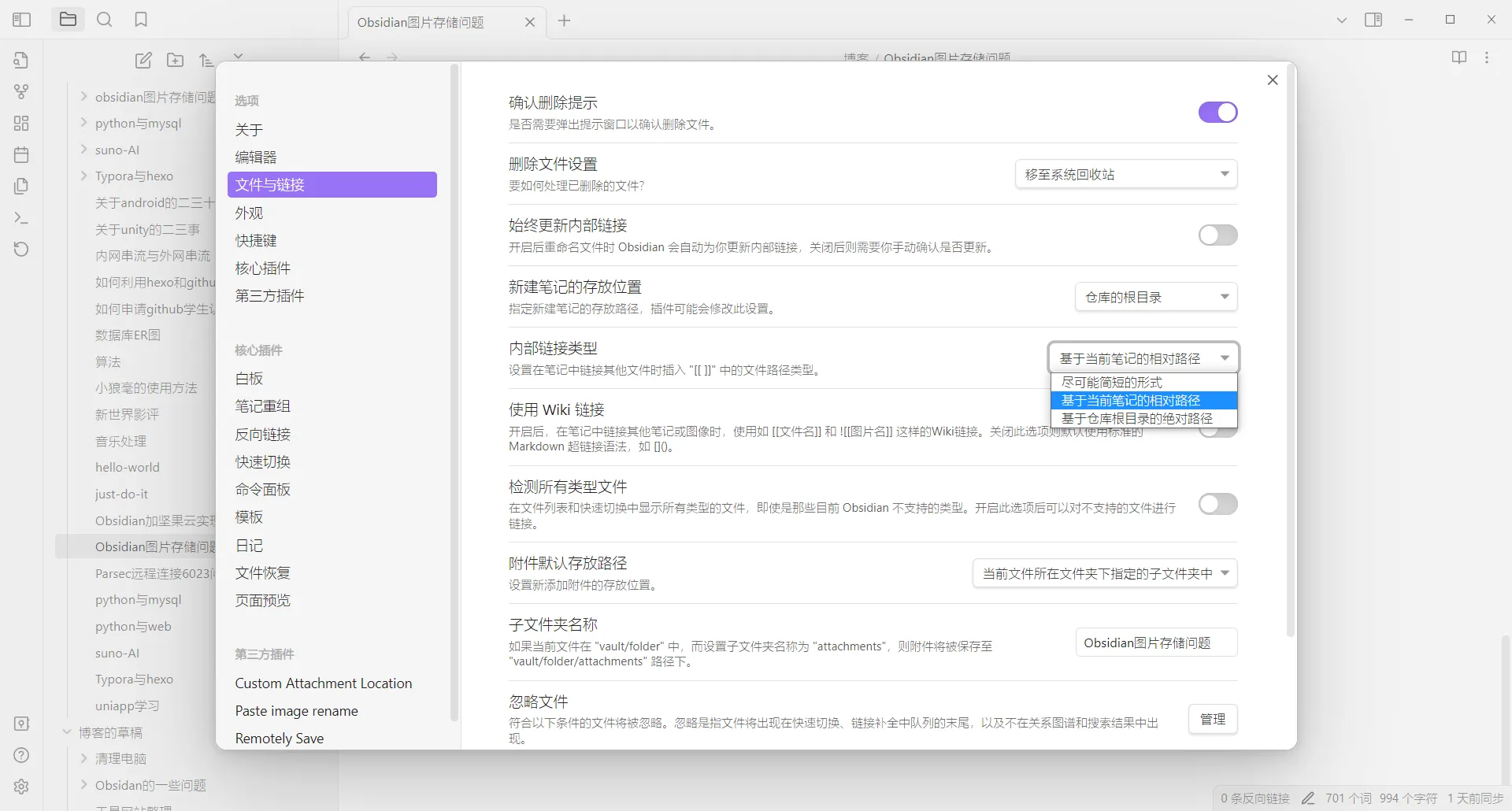Viewport: 1512px width, 811px height.
Task: Expand the suno-AI folder
Action: click(x=83, y=150)
